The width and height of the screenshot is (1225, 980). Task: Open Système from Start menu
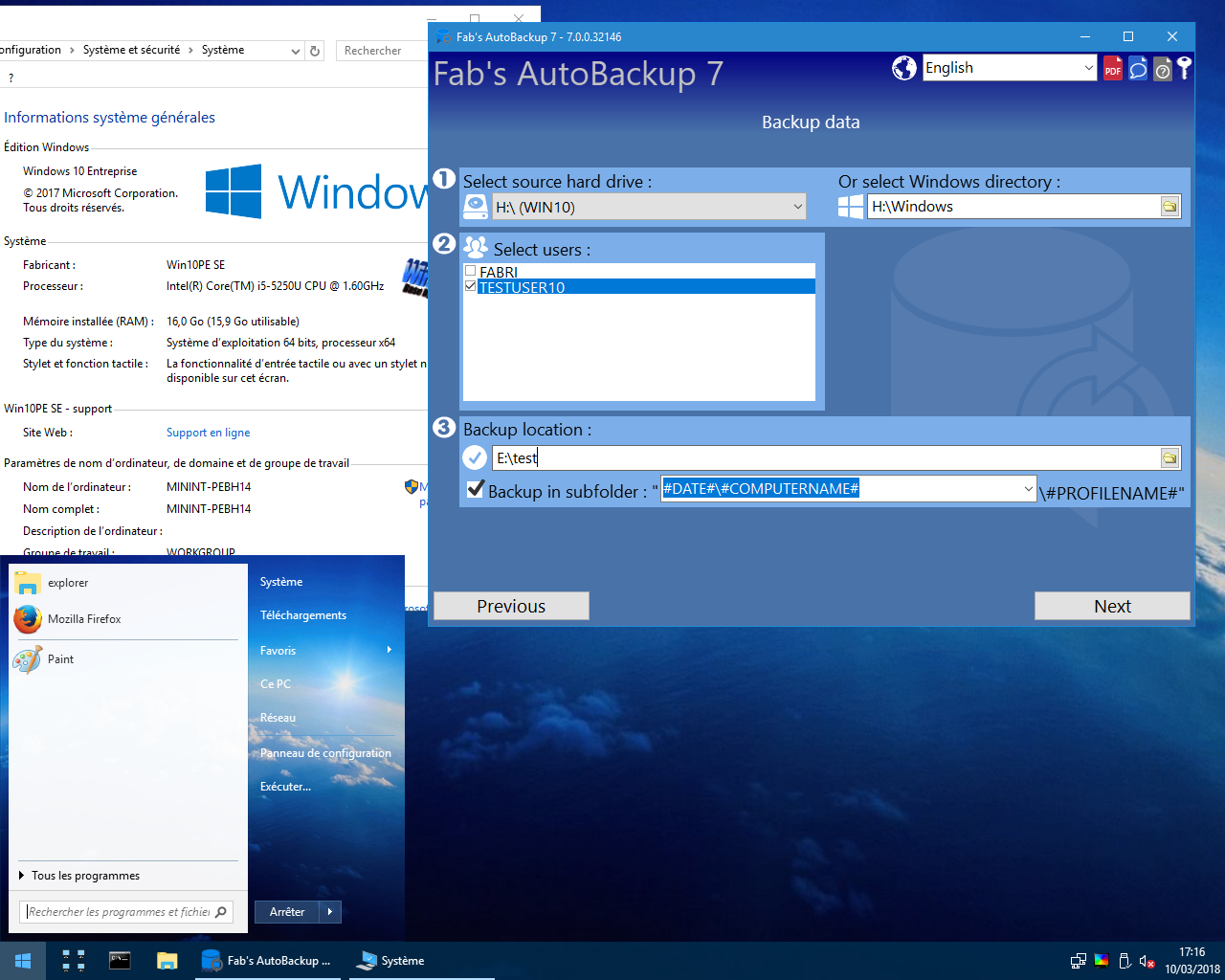pos(281,582)
